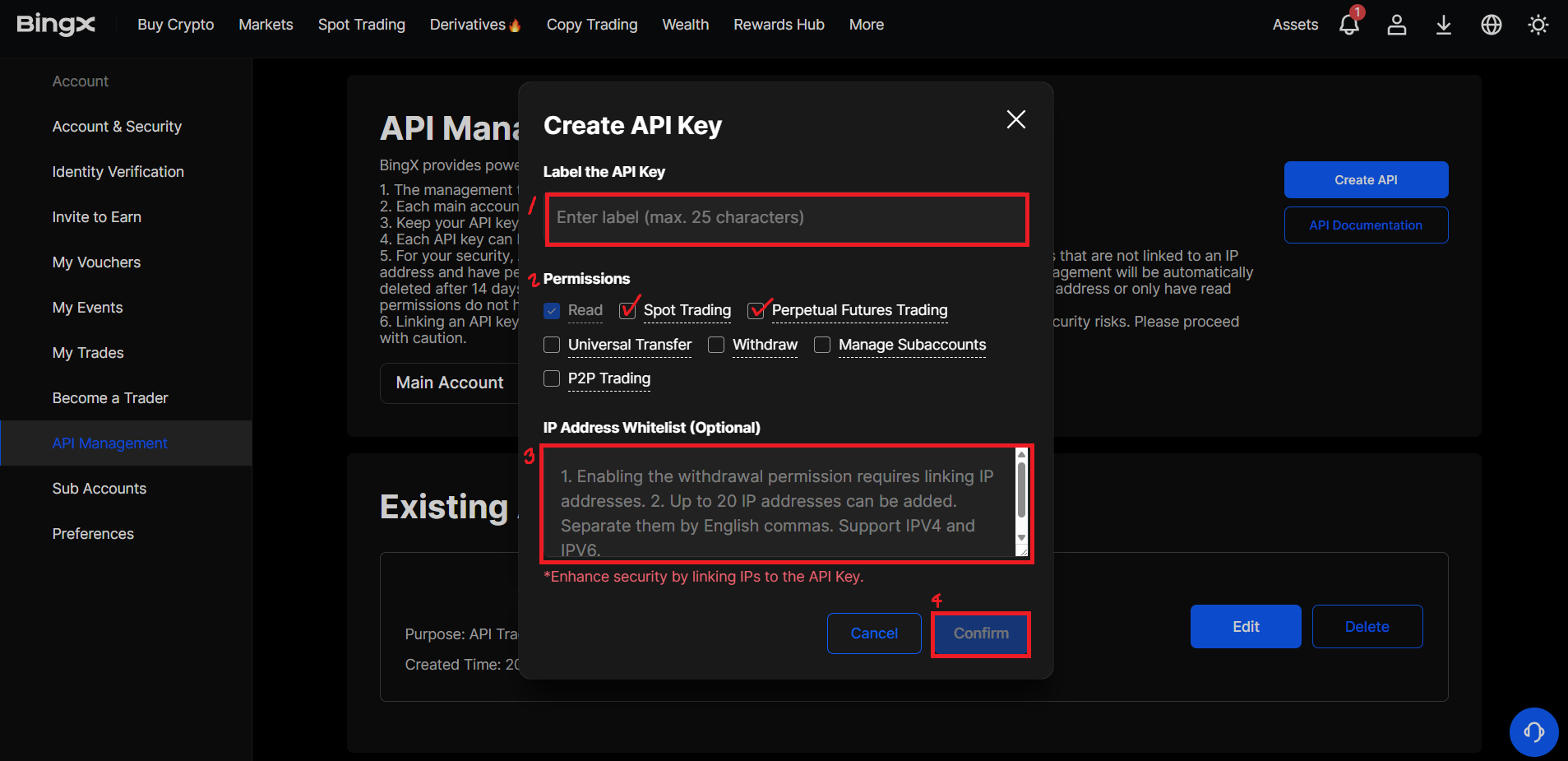Open the language globe icon
Image resolution: width=1568 pixels, height=761 pixels.
[x=1491, y=25]
